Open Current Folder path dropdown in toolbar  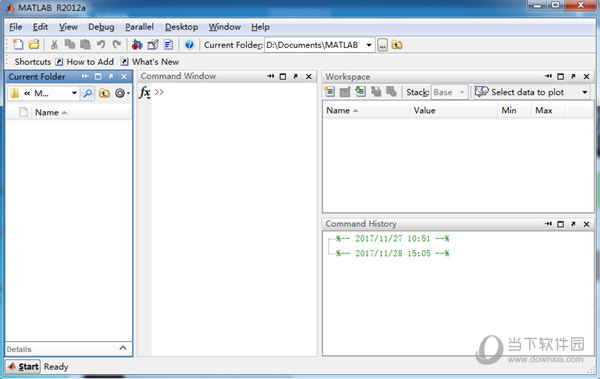(x=369, y=45)
